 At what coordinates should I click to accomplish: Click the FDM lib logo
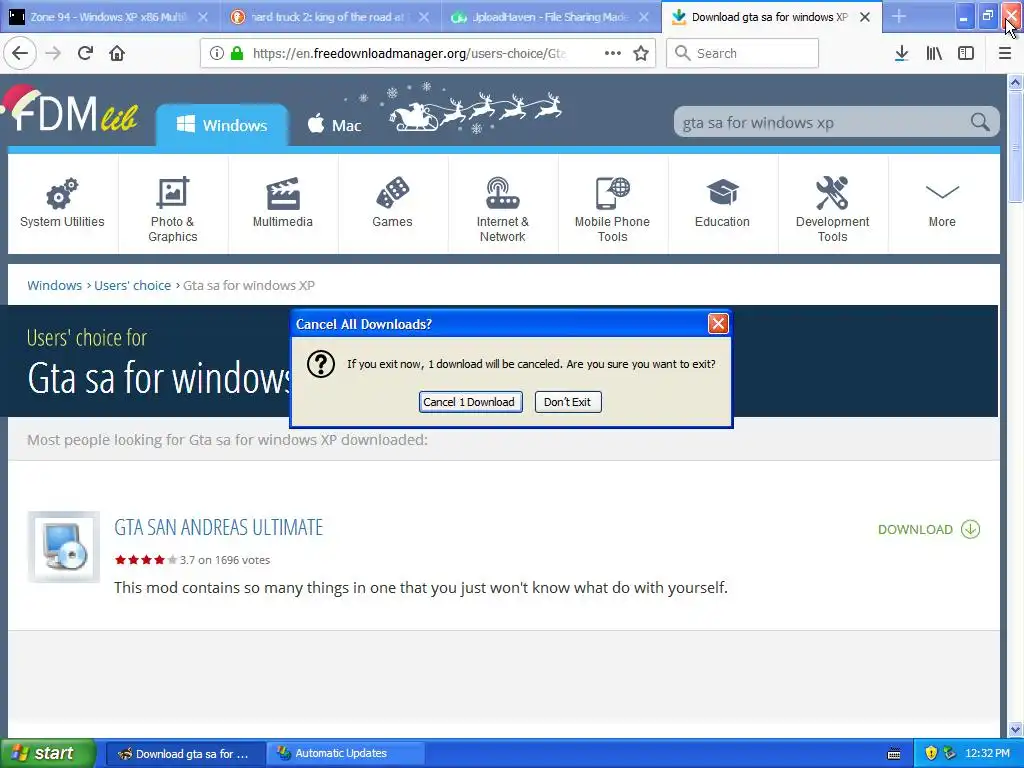pos(71,110)
